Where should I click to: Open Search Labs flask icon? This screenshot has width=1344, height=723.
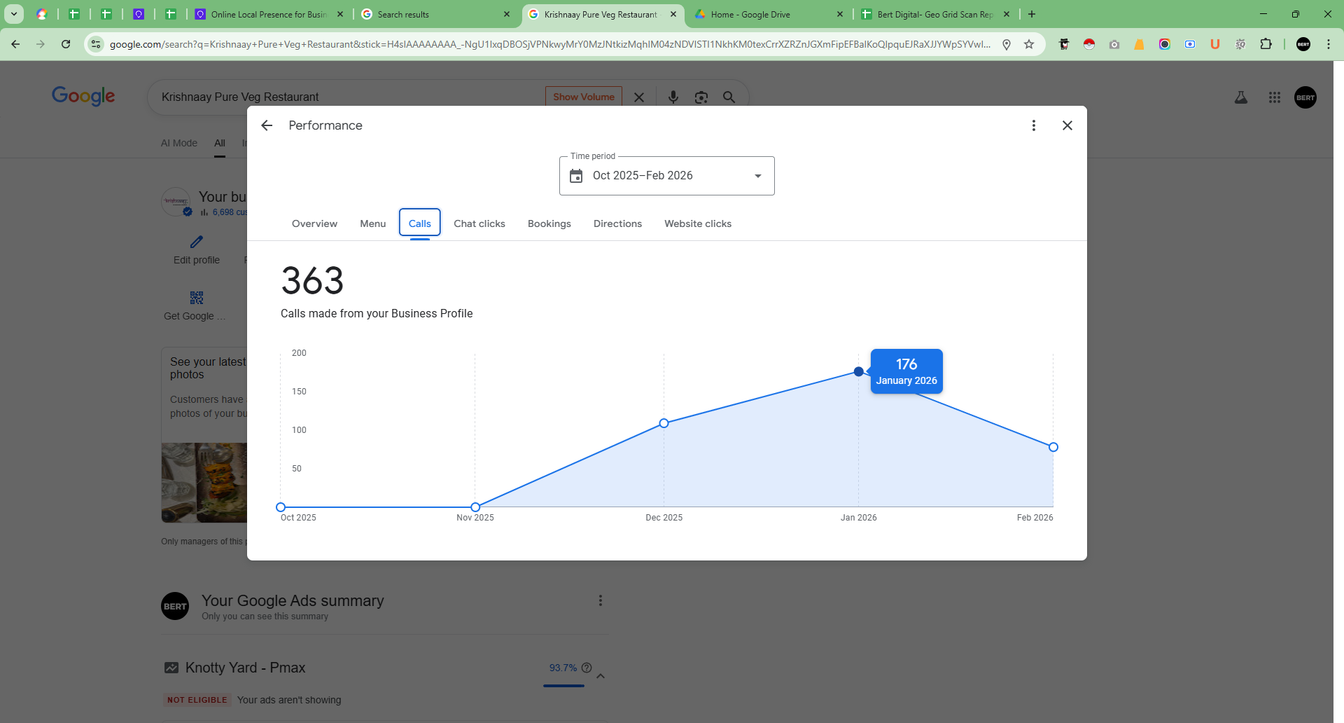(1241, 97)
